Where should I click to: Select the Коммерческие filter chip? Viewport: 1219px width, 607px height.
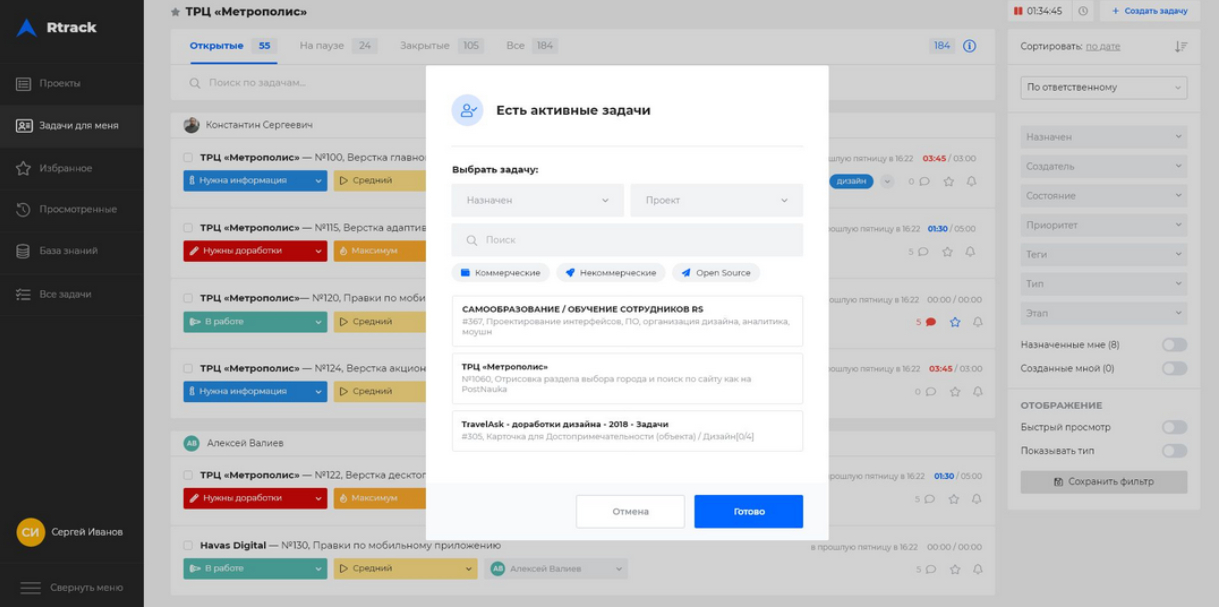click(501, 273)
